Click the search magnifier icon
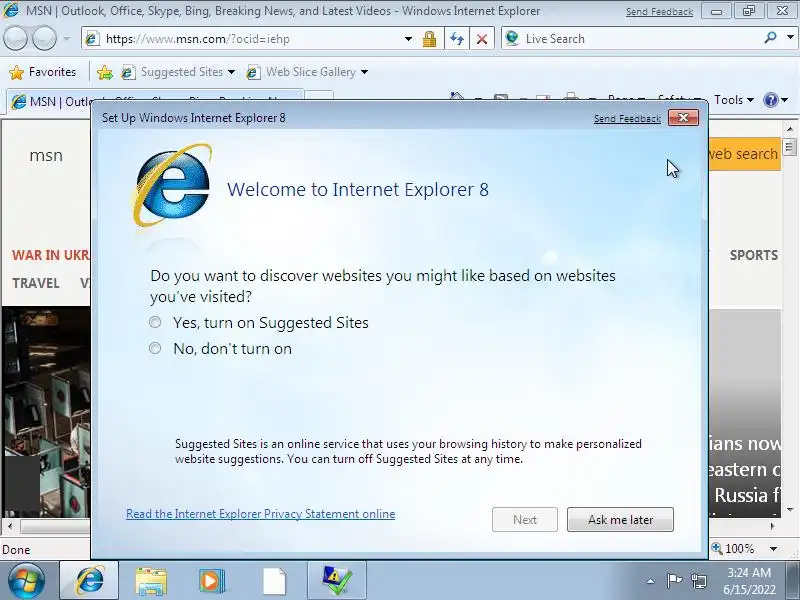Viewport: 800px width, 600px height. [x=770, y=38]
